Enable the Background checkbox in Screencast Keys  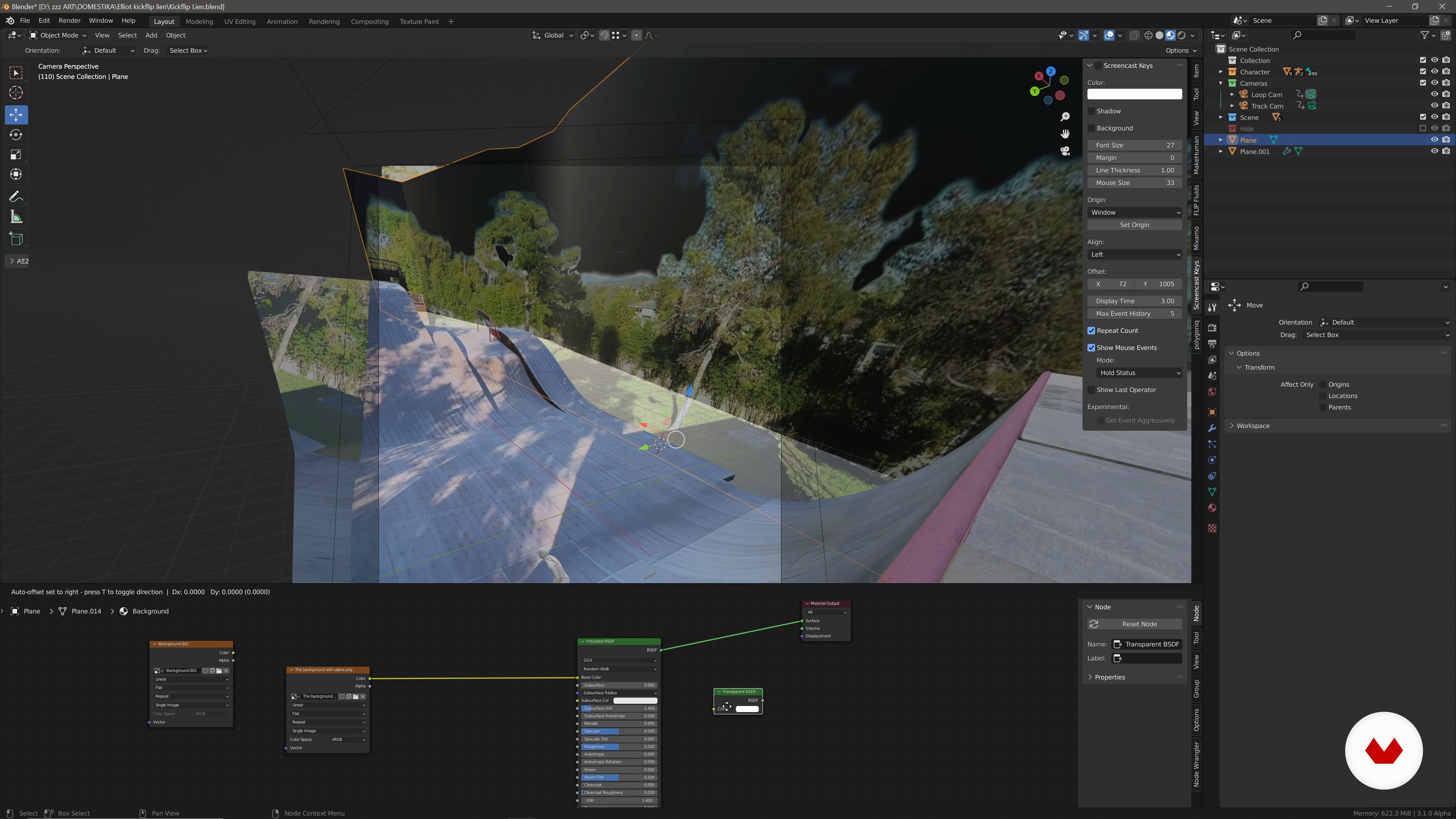point(1092,128)
